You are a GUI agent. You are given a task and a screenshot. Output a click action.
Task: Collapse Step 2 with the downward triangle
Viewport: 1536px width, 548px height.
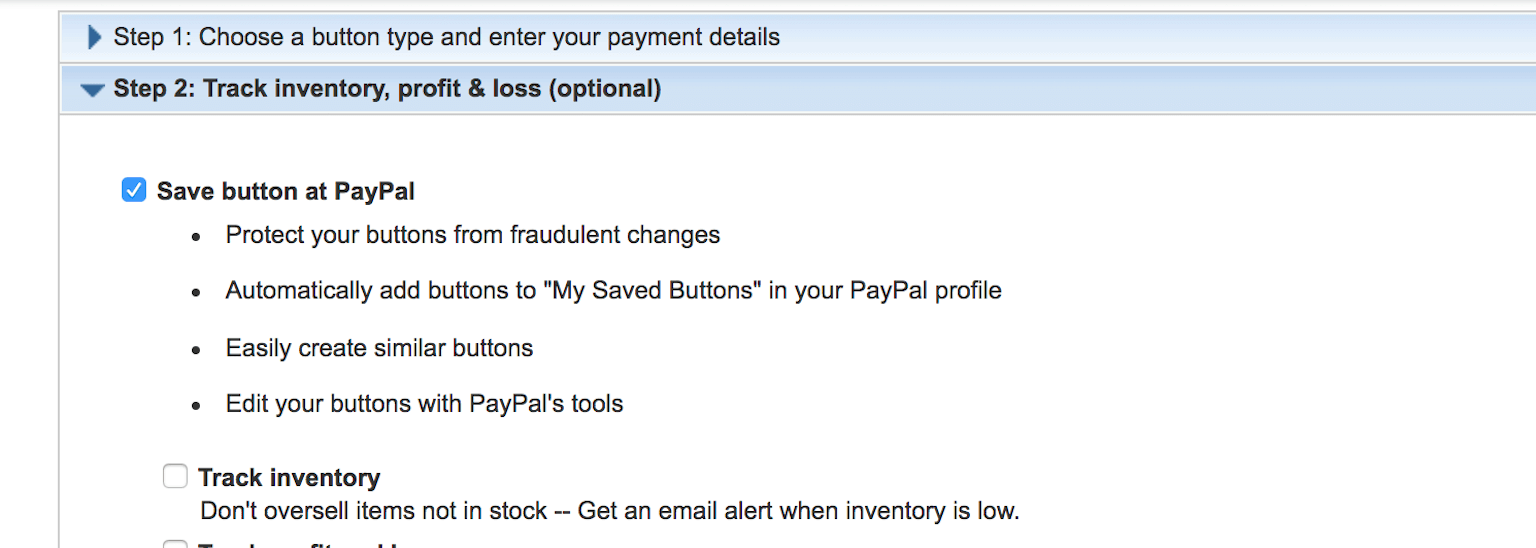(93, 90)
